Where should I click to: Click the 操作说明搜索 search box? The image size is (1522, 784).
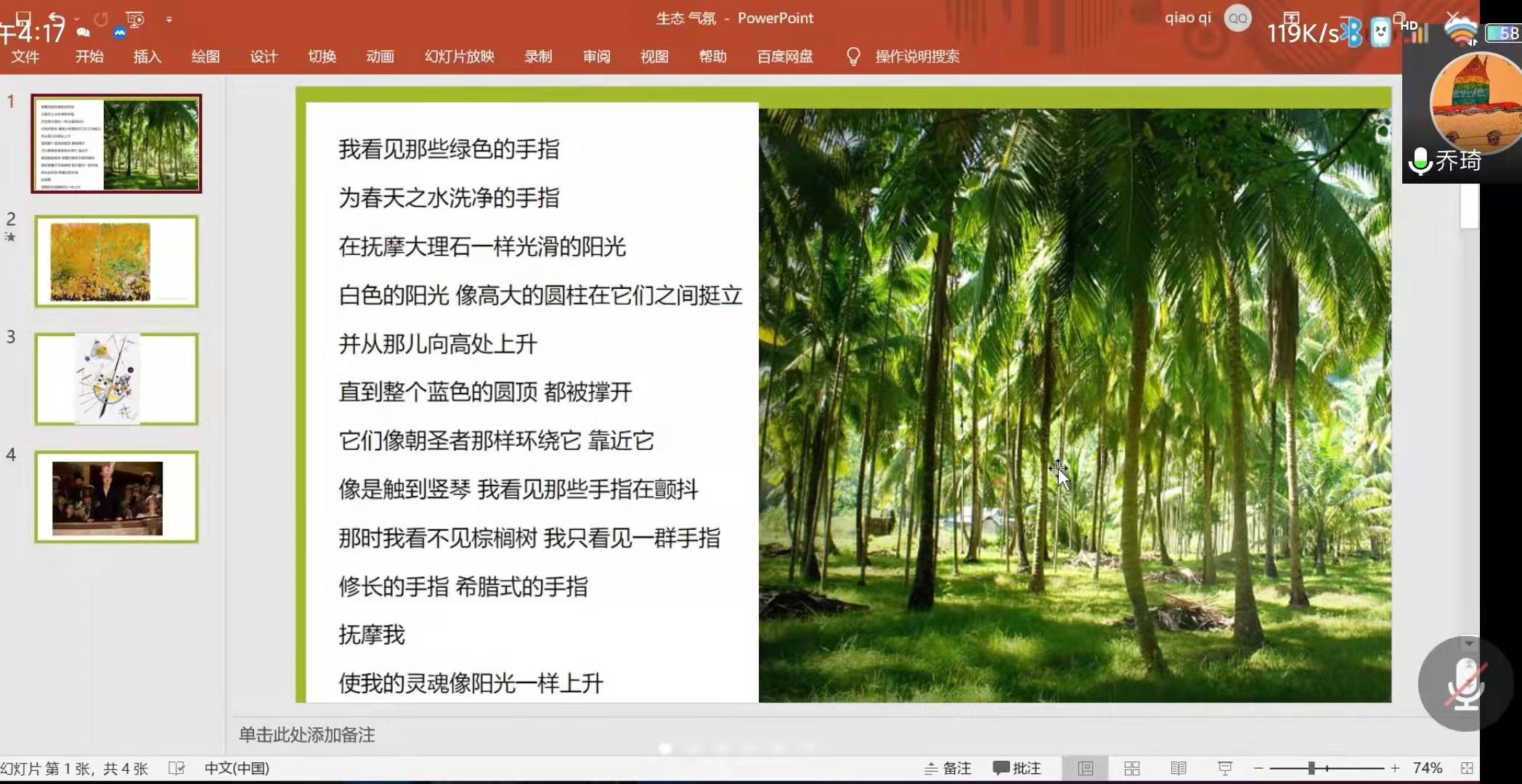(x=917, y=57)
